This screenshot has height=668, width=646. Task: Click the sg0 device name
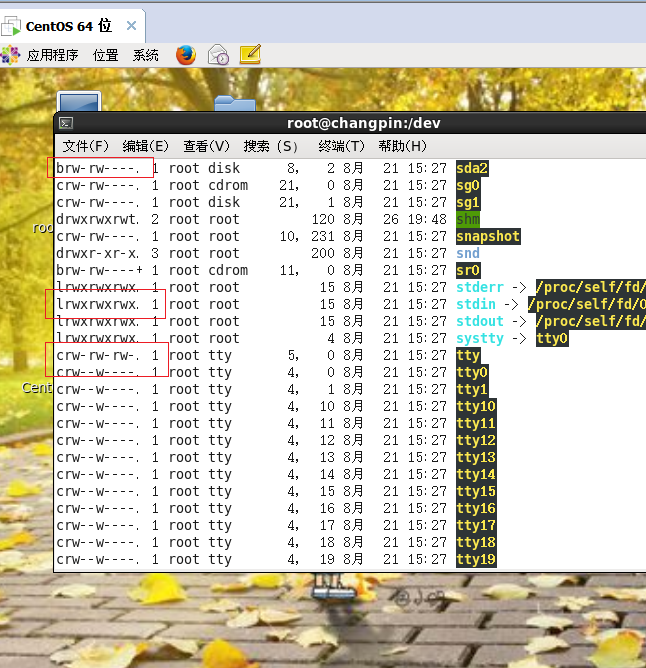pyautogui.click(x=468, y=185)
